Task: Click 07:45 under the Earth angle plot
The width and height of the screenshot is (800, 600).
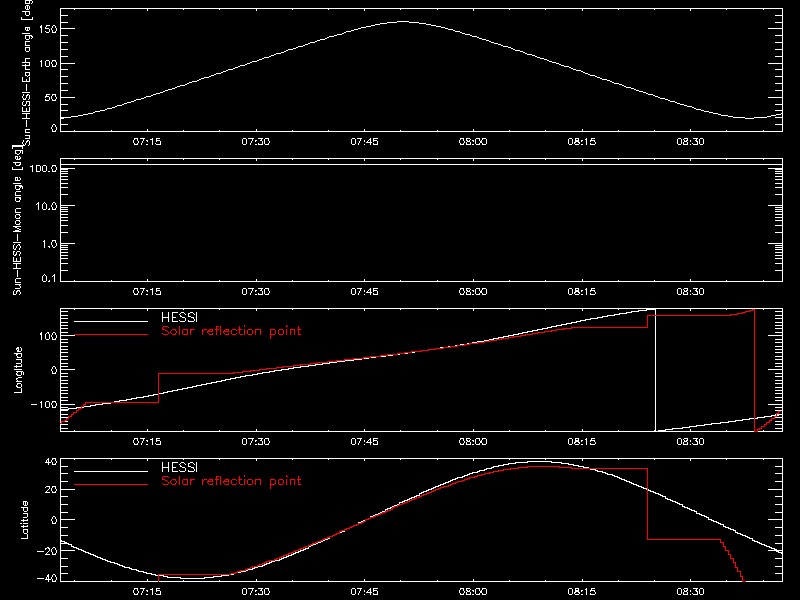Action: tap(364, 142)
